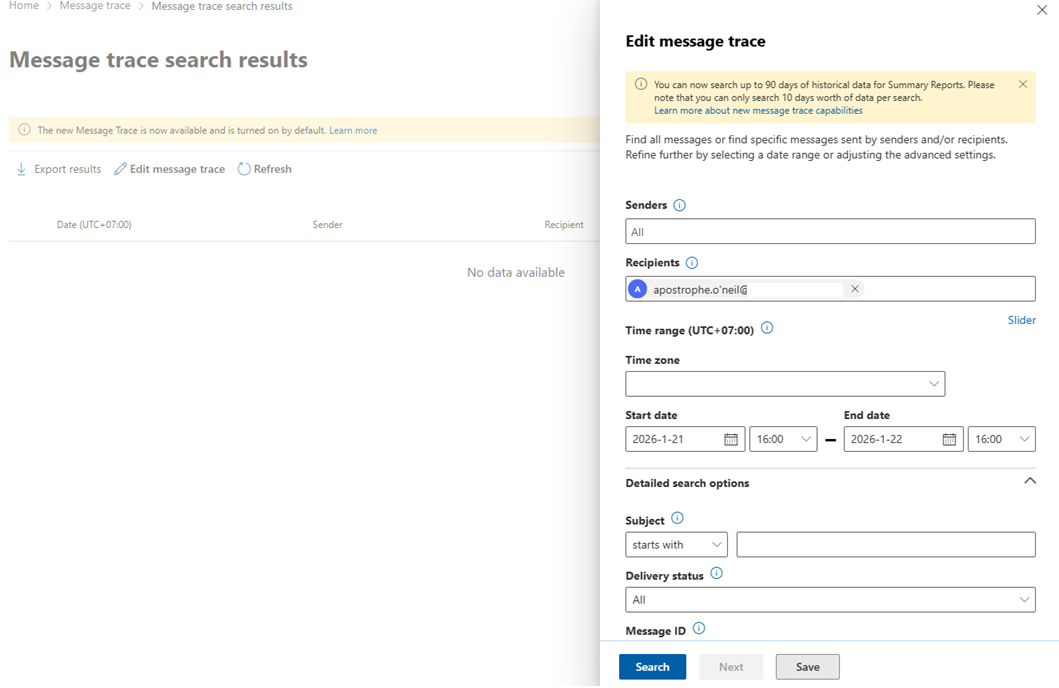Click the Delivery status info icon
Screen dimensions: 1059x688
(717, 574)
